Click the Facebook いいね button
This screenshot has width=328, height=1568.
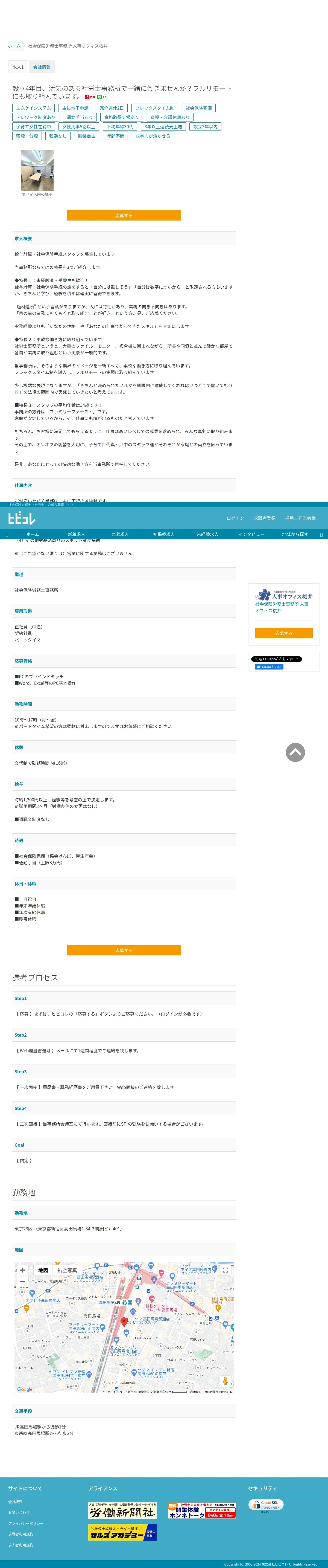coord(269,666)
